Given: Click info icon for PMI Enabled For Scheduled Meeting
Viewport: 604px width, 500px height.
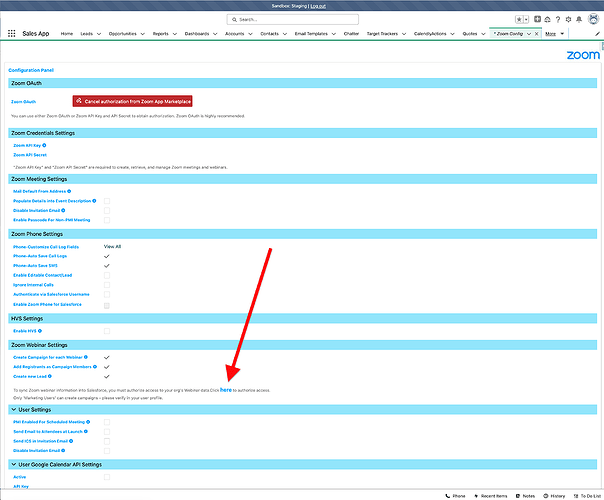Looking at the screenshot, I should (x=88, y=422).
